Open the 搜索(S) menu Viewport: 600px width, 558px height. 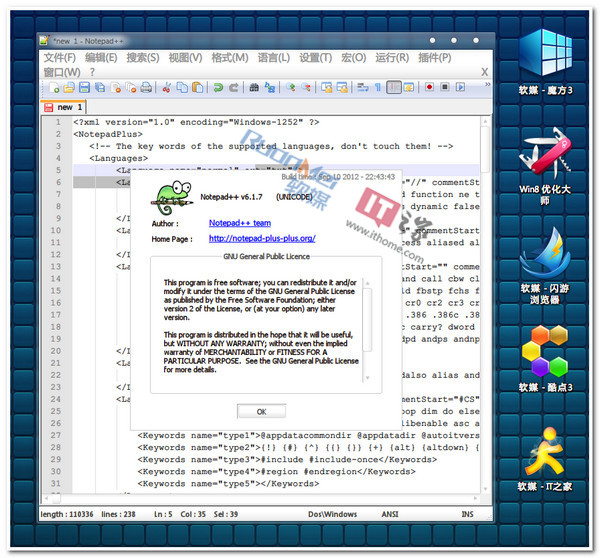[x=143, y=58]
